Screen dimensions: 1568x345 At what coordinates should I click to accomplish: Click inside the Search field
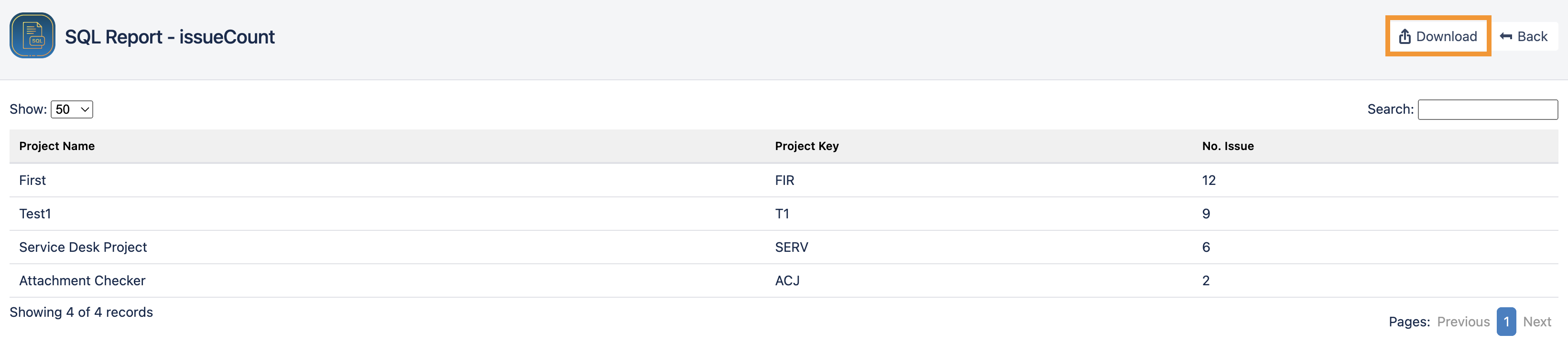(1488, 109)
